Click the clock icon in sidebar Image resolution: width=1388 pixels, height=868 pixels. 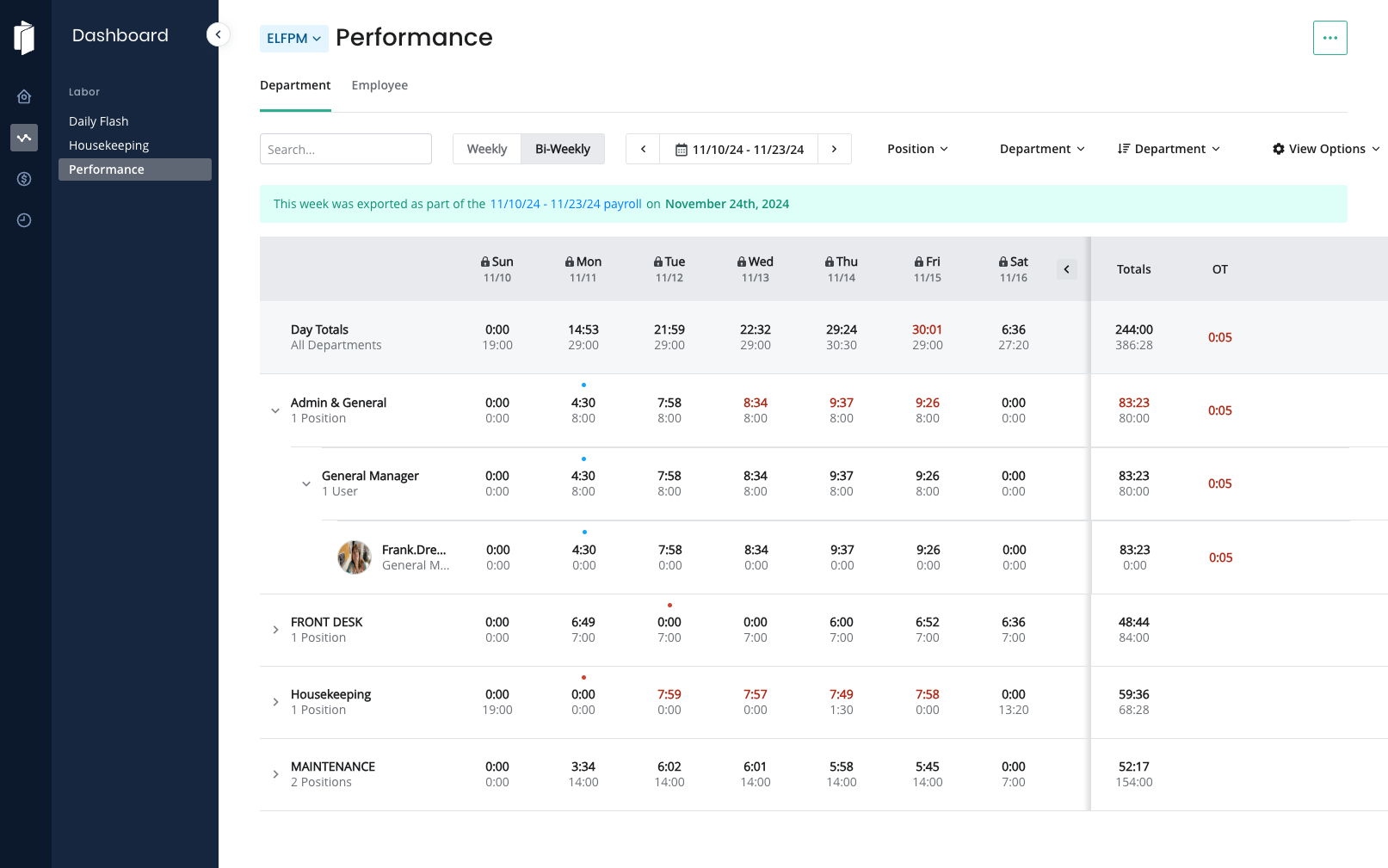tap(24, 220)
